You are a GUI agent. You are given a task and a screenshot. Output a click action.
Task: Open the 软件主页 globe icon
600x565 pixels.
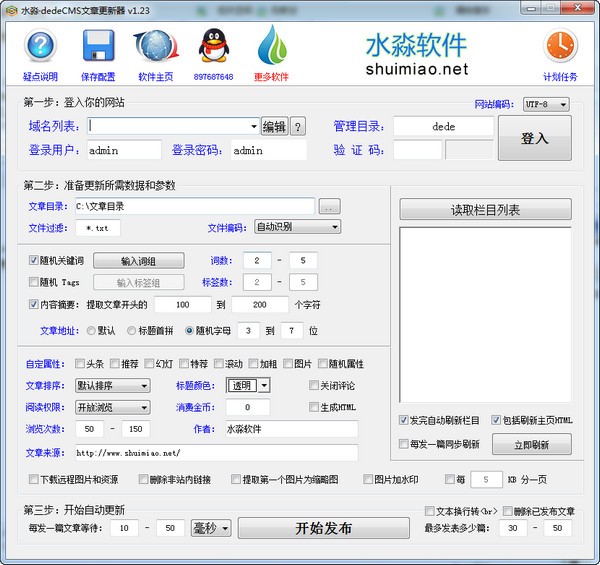click(x=156, y=46)
